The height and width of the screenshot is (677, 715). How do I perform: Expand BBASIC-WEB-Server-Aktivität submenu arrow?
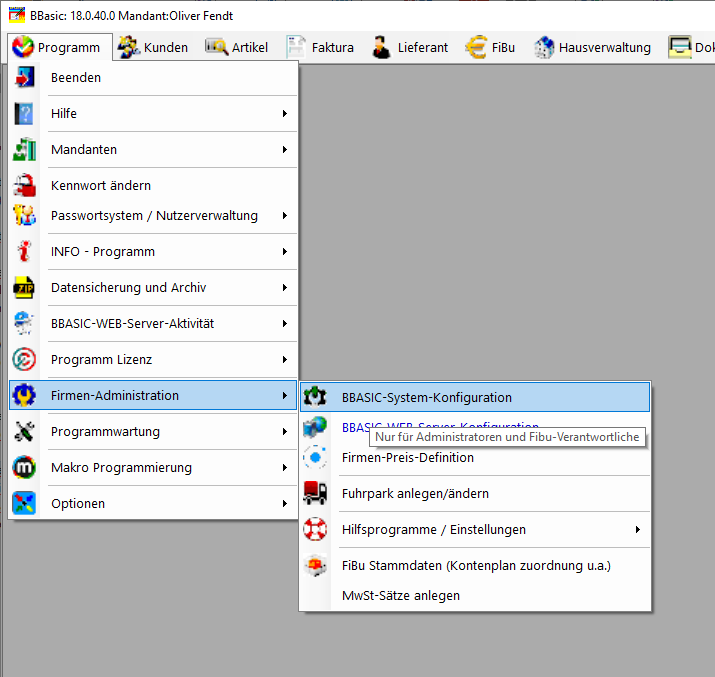coord(285,324)
